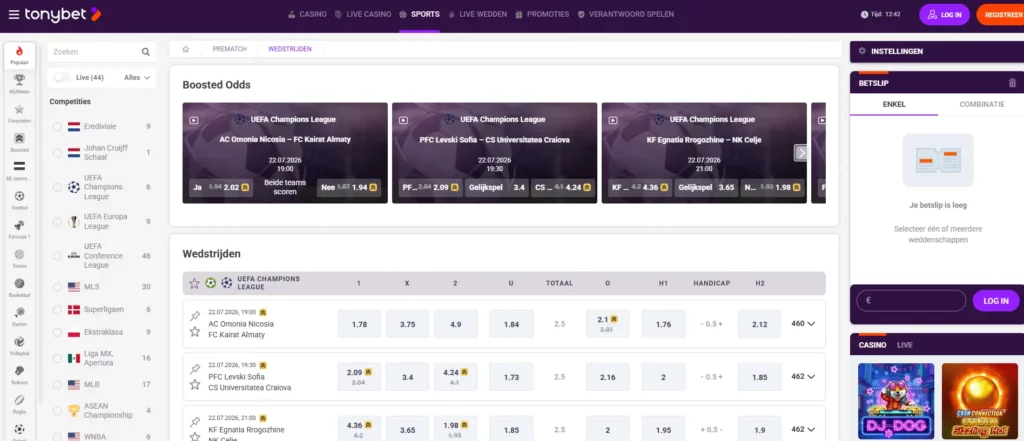Select Formule 1 sport icon
Viewport: 1024px width, 441px height.
point(19,229)
